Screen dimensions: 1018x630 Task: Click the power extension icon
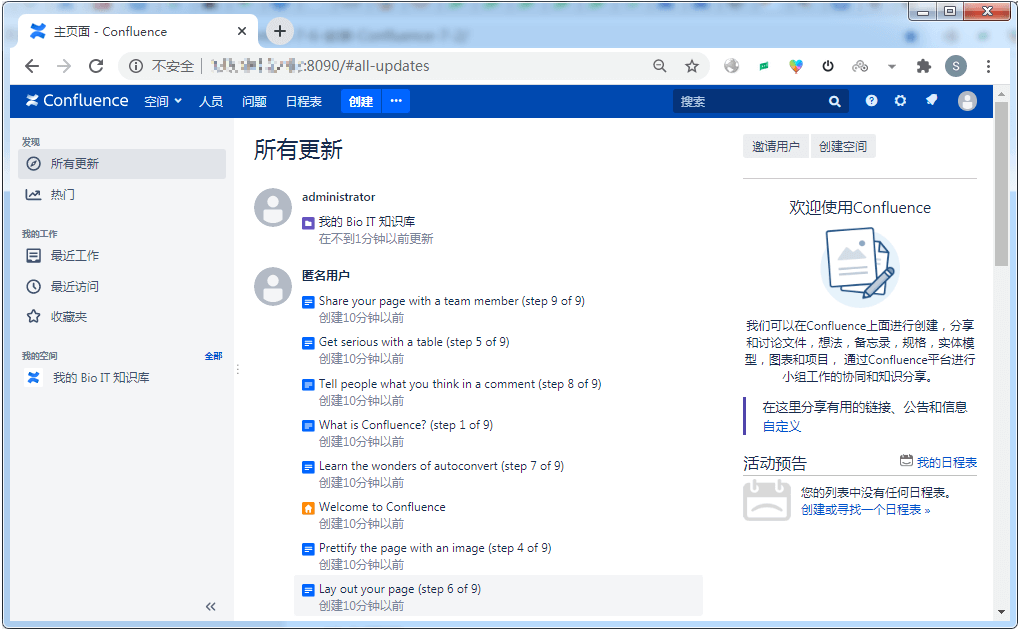coord(828,66)
